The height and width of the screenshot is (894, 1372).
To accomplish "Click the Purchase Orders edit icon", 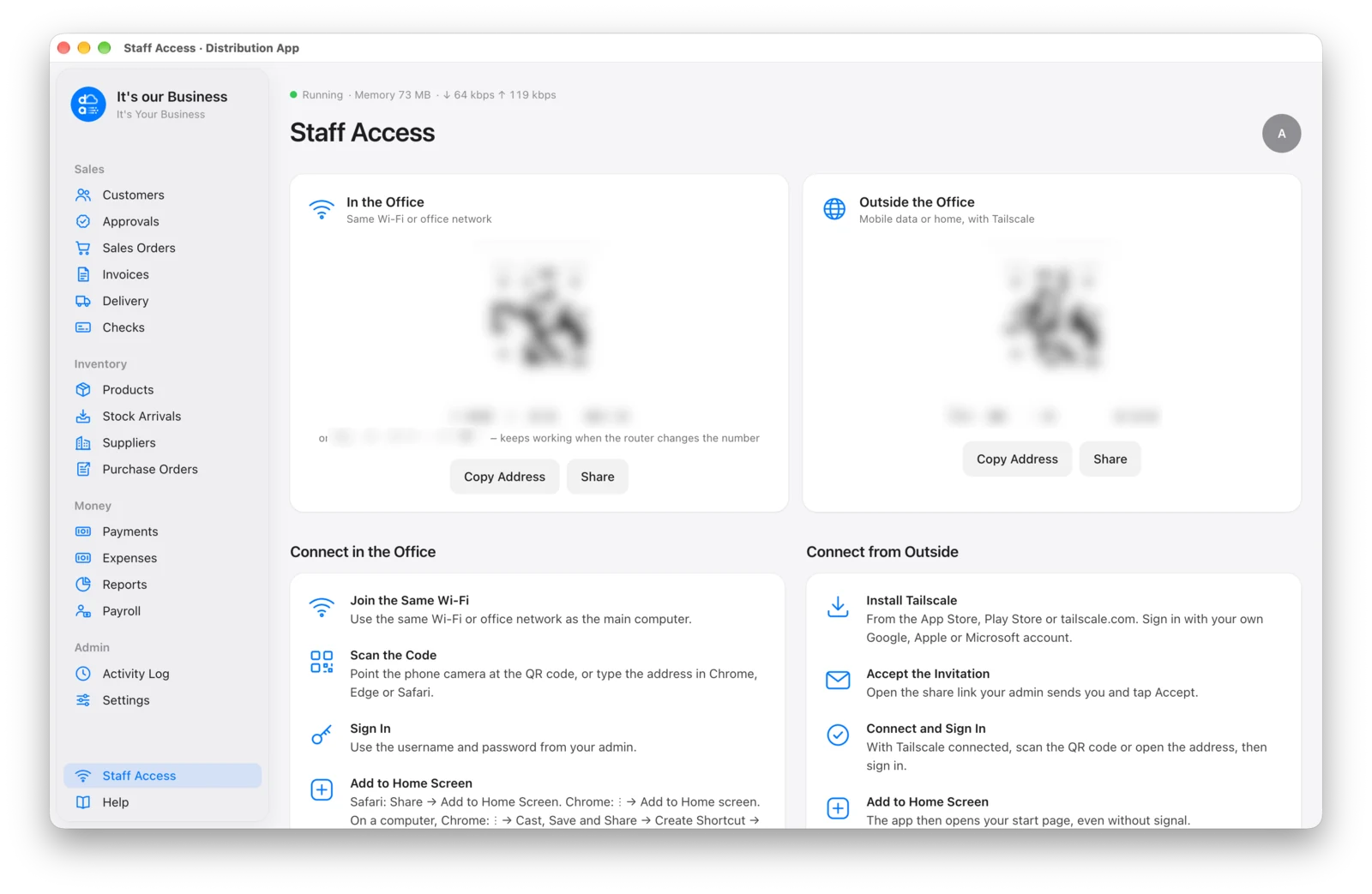I will tap(83, 469).
